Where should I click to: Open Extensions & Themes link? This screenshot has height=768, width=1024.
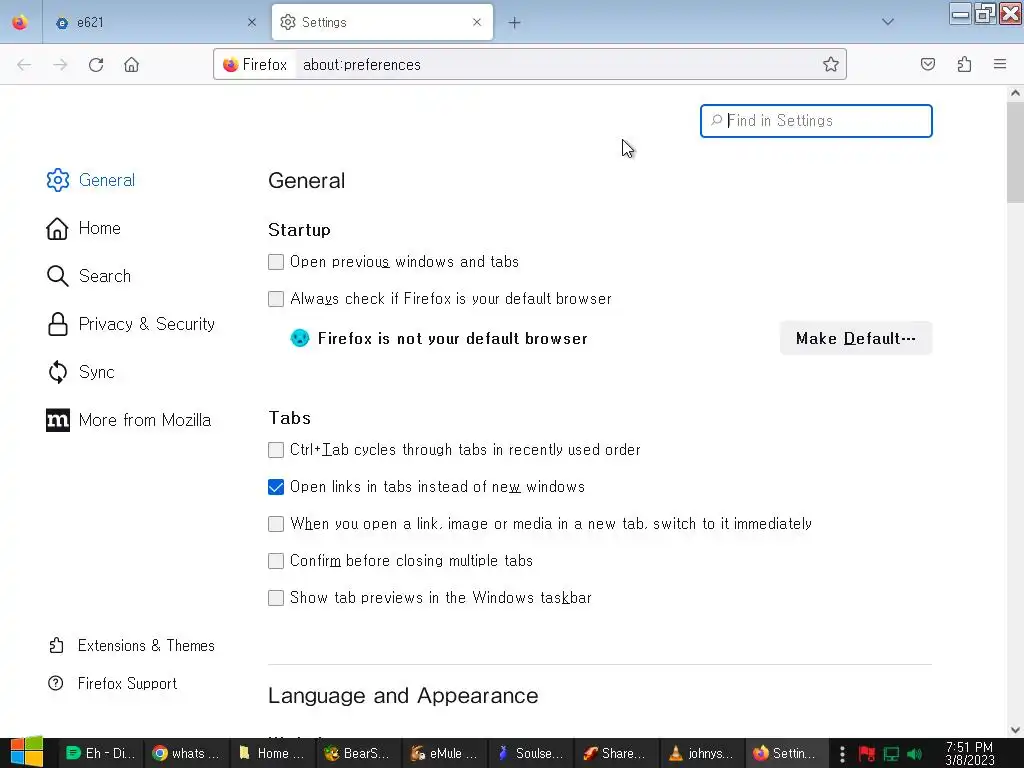click(x=131, y=646)
